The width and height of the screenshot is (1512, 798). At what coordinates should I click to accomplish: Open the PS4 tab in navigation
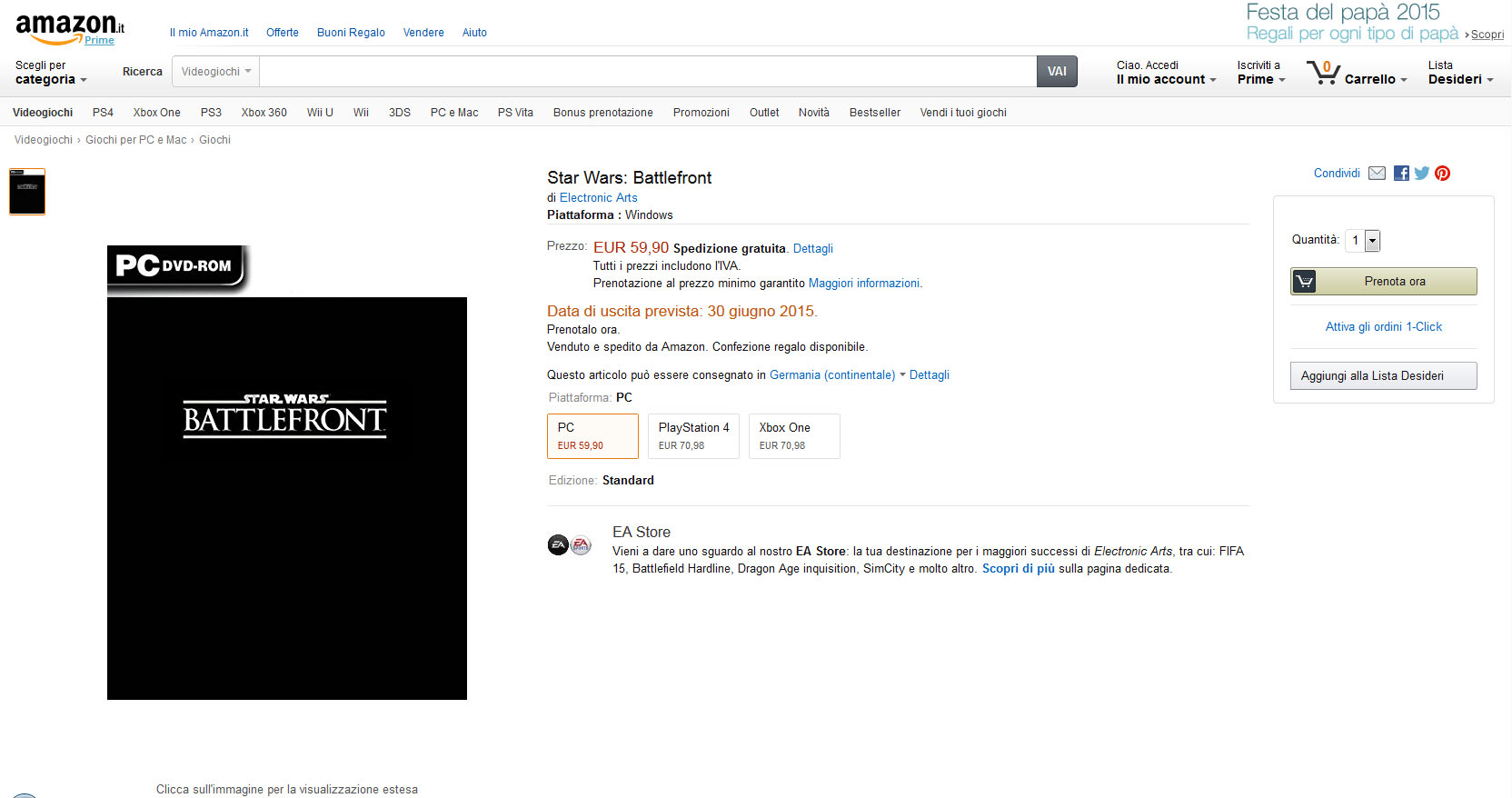coord(103,113)
